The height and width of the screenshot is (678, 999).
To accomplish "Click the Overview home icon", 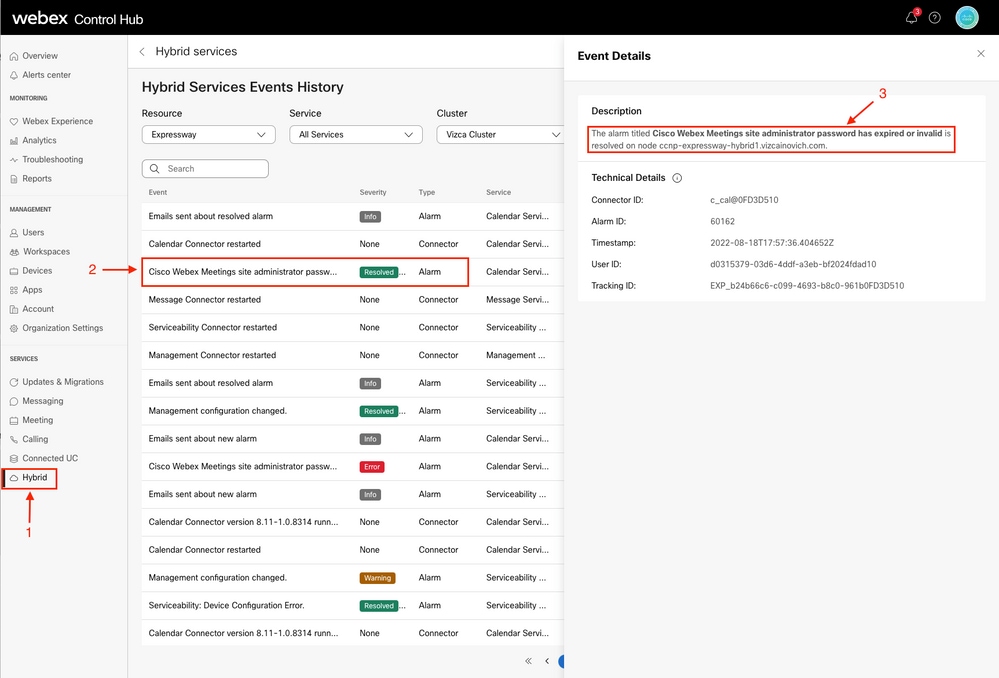I will (x=14, y=56).
